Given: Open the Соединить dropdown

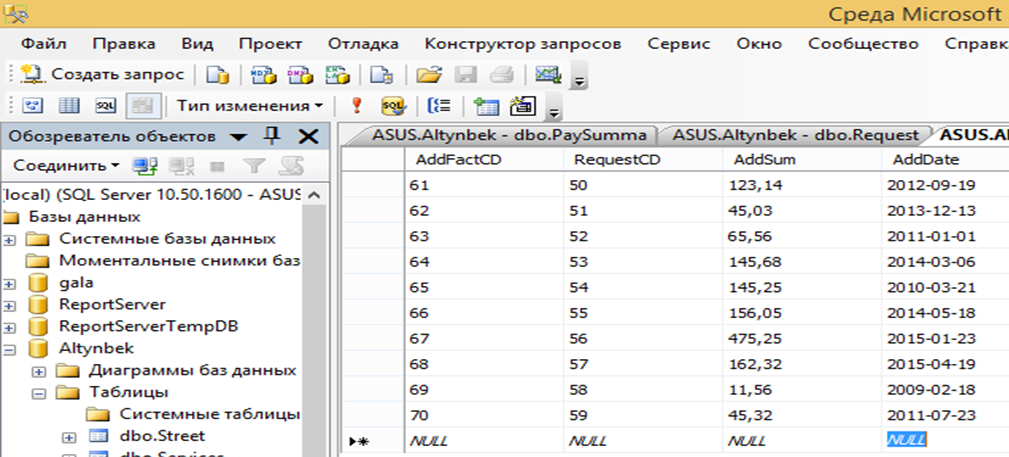Looking at the screenshot, I should click(x=66, y=165).
